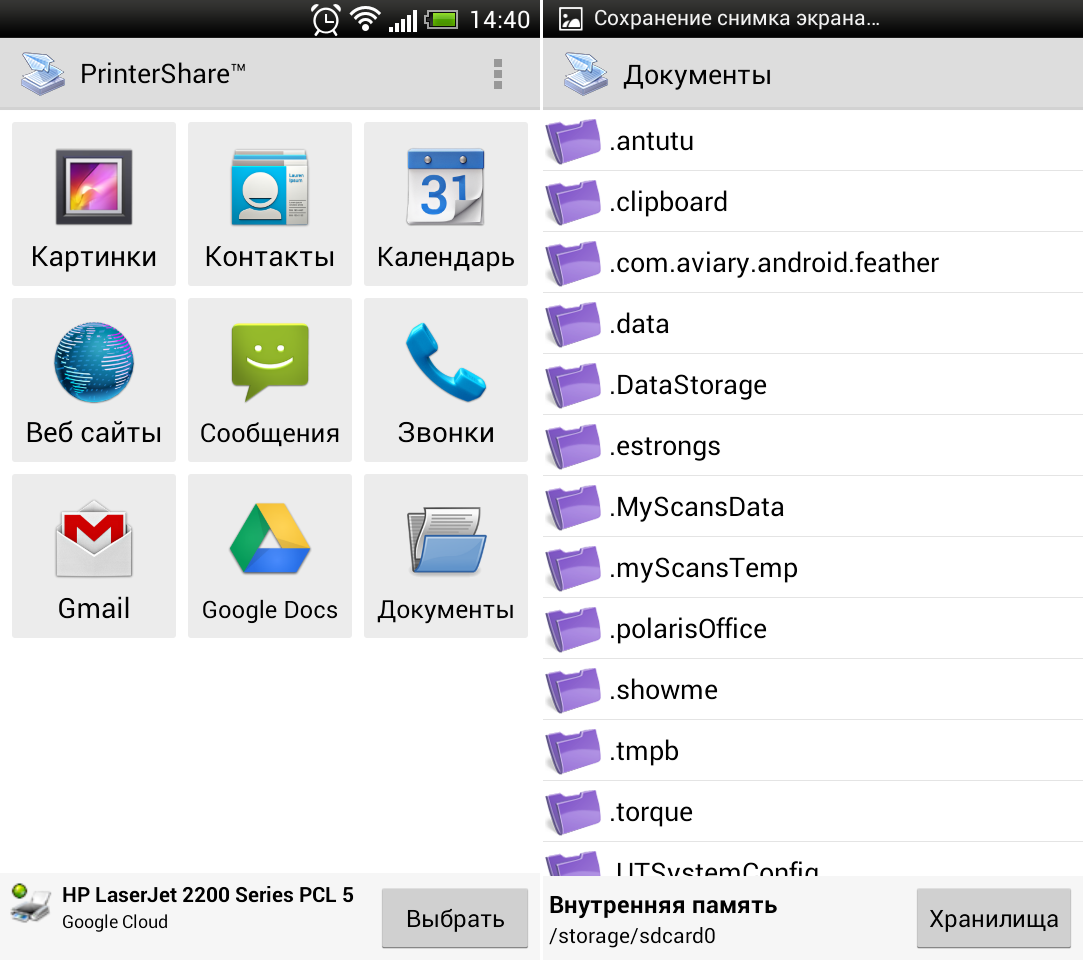This screenshot has width=1083, height=960.
Task: Open the Документы folder tile
Action: pos(446,556)
